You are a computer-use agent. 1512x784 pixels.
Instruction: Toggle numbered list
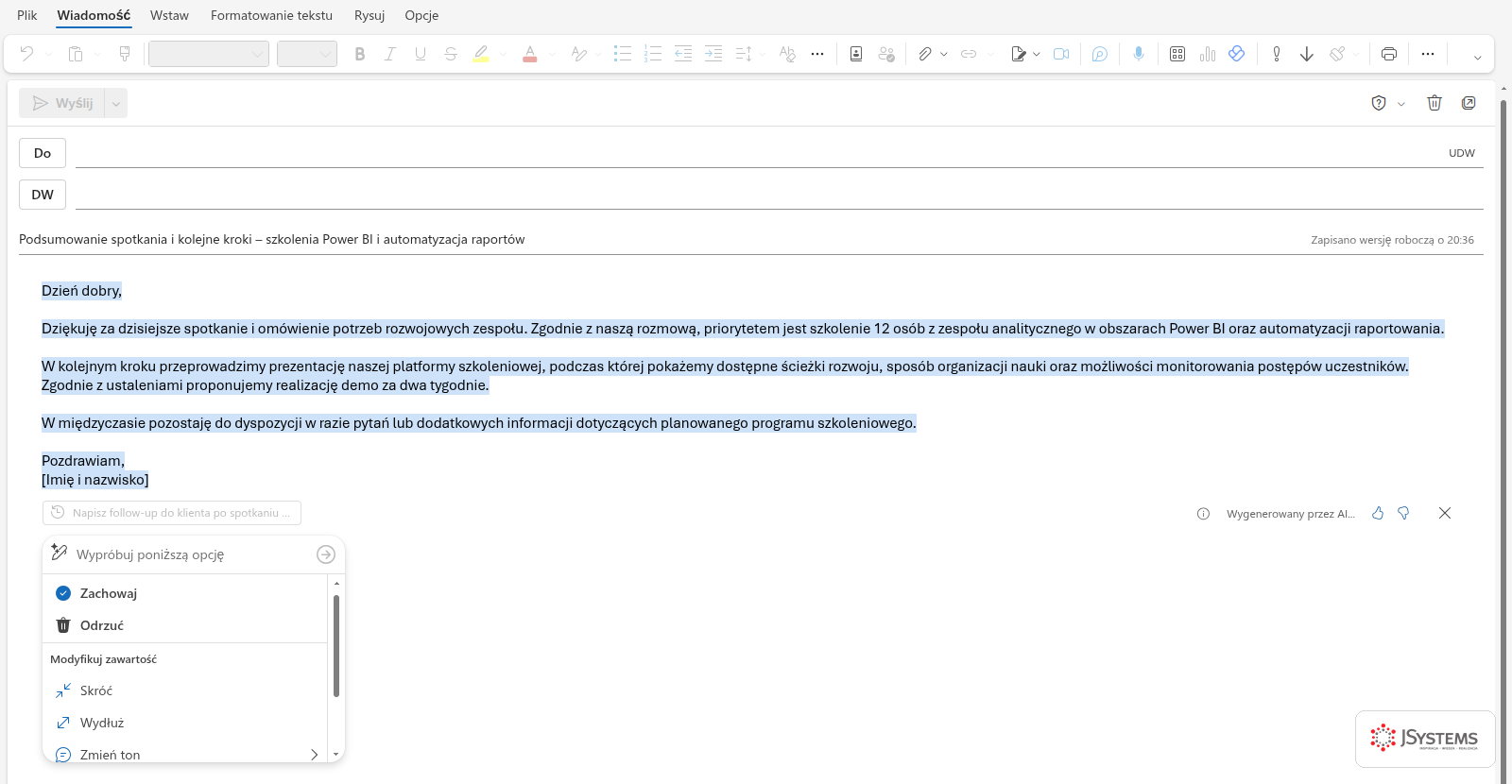click(x=653, y=54)
